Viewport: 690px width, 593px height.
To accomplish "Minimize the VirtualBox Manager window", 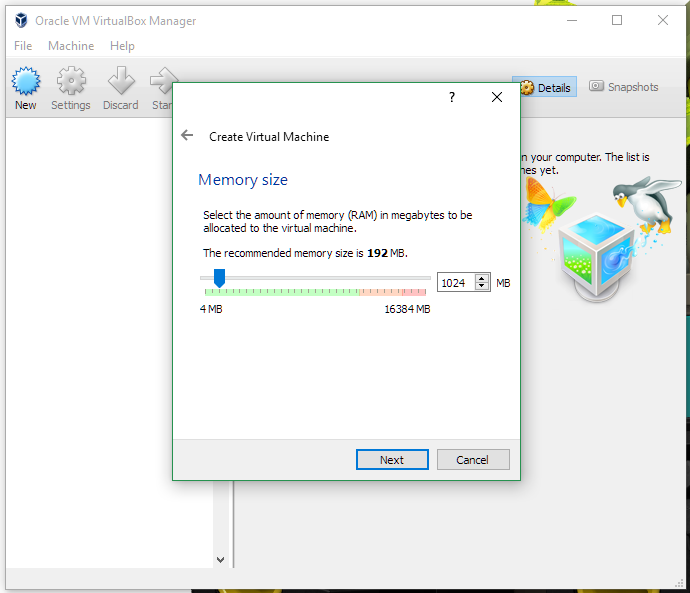I will [x=572, y=20].
